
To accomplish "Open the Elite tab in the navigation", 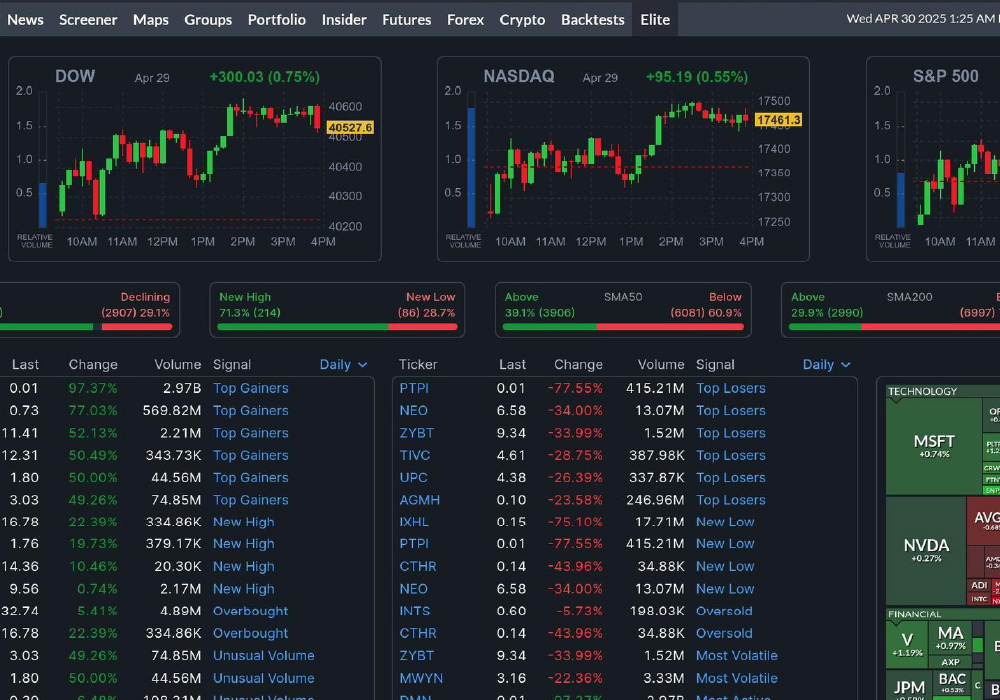I will [655, 19].
